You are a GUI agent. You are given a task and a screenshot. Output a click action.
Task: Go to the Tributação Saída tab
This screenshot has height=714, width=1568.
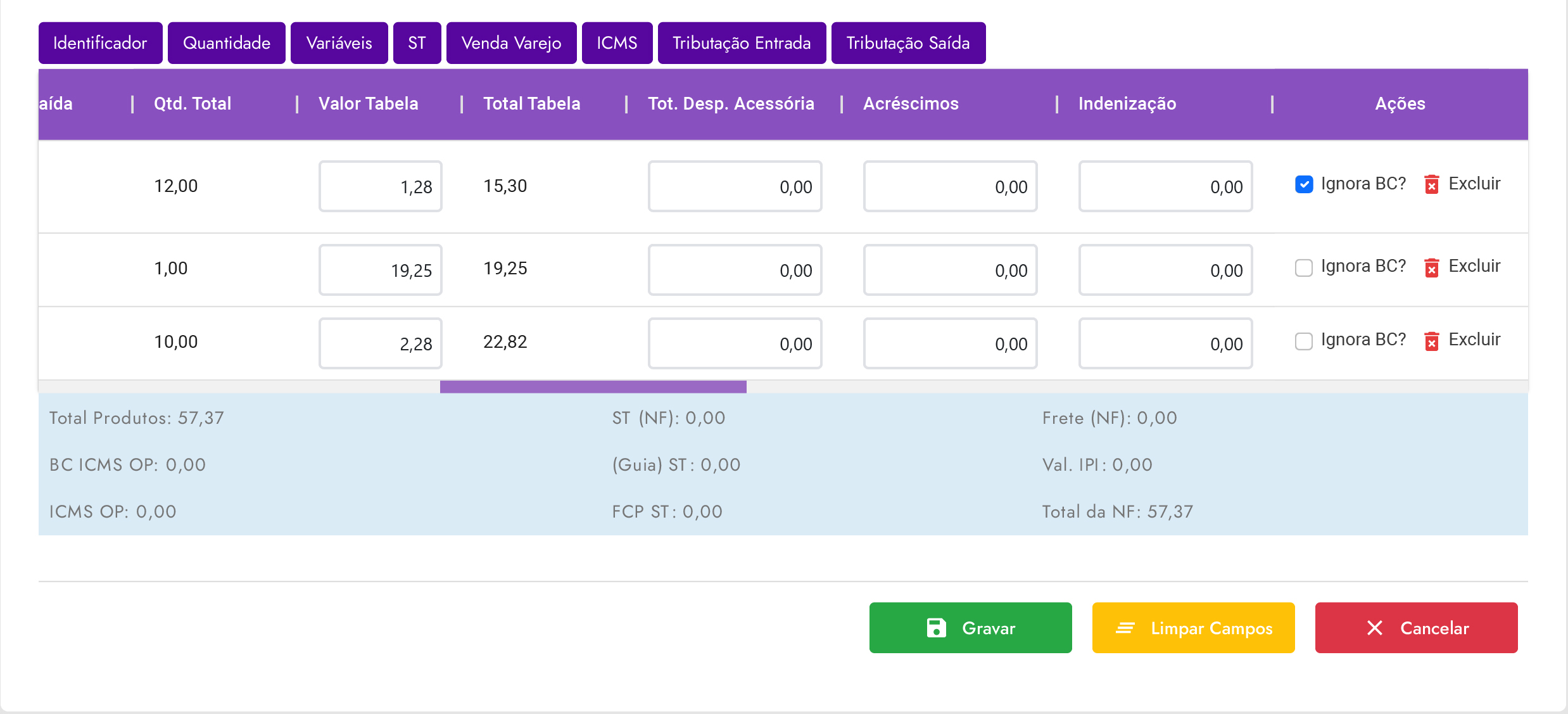(908, 43)
